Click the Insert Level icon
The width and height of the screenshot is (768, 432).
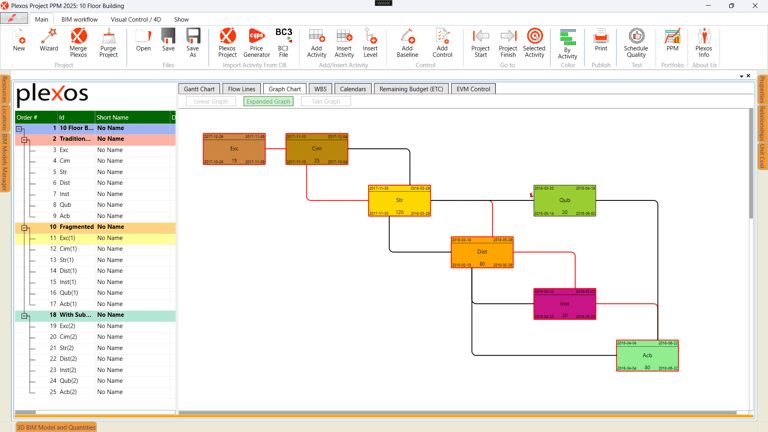tap(370, 43)
